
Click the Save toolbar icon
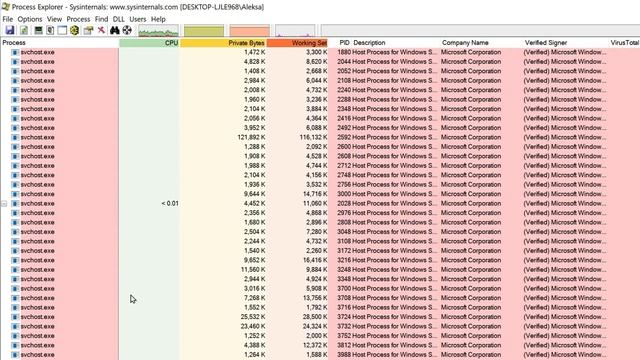[10, 30]
